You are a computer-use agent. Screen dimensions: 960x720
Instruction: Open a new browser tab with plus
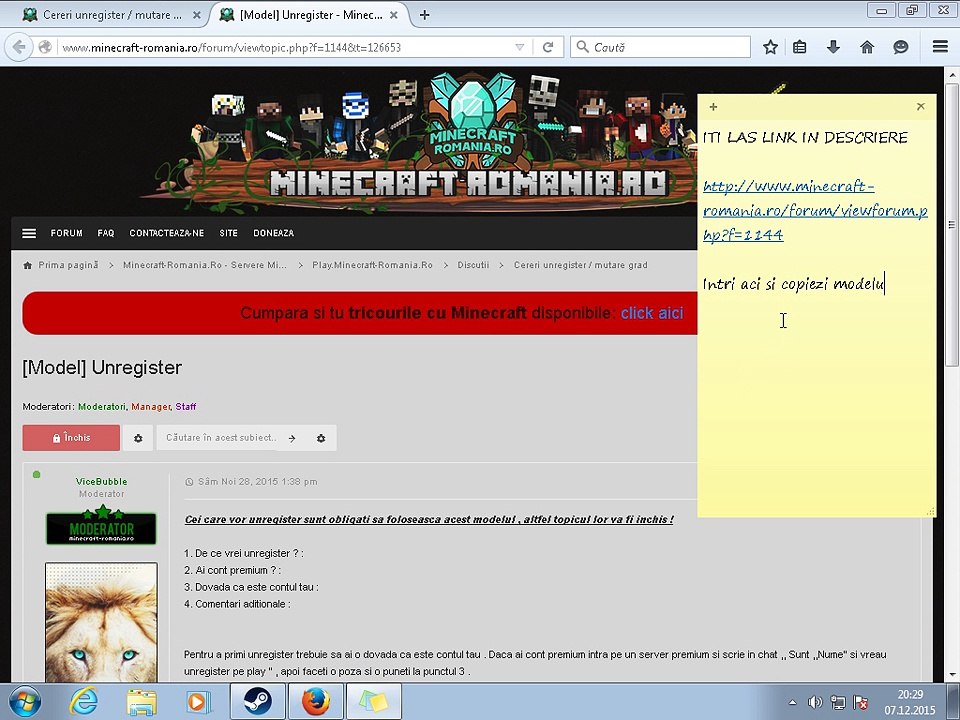click(424, 15)
